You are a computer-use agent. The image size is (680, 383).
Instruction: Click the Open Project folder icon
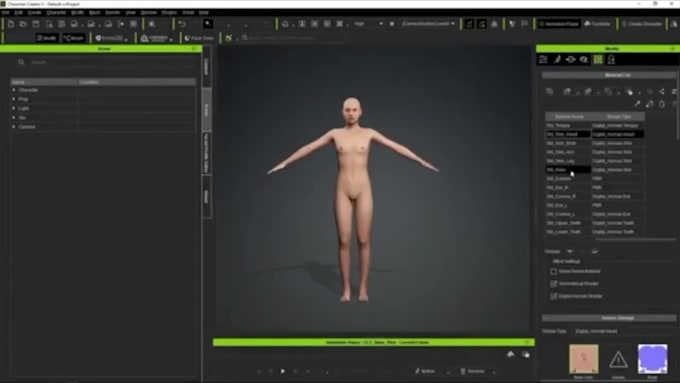coord(23,24)
